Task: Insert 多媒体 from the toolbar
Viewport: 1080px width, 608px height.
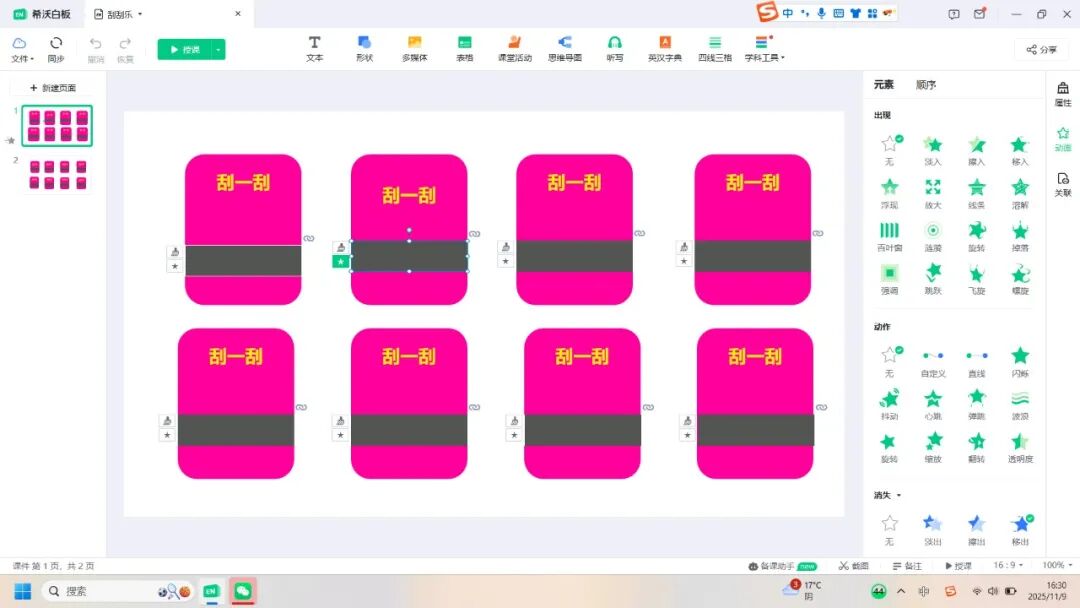Action: [415, 48]
